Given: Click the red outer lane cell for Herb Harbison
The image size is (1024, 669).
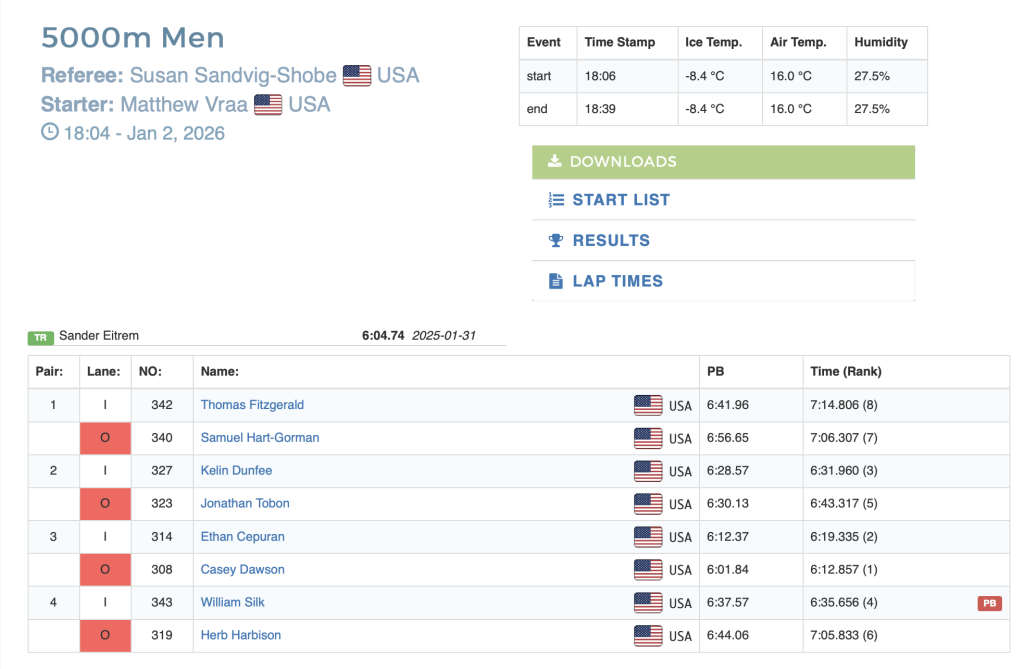Looking at the screenshot, I should pyautogui.click(x=105, y=636).
